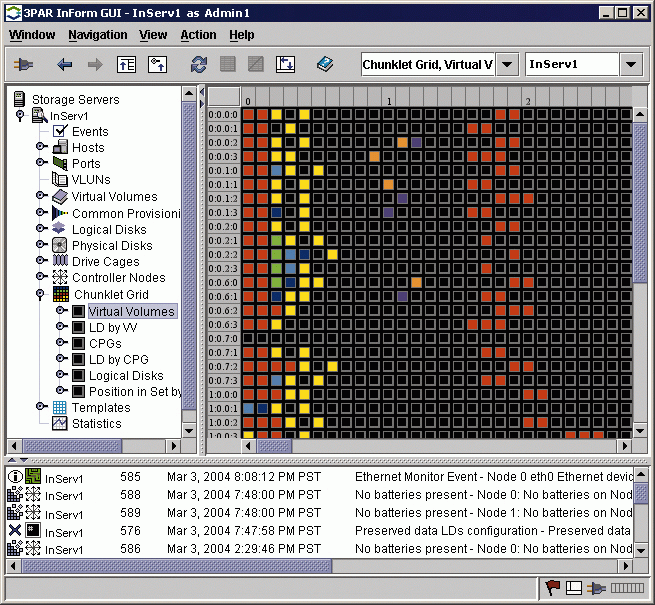
Task: Click the Statistics chart icon
Action: pos(60,423)
